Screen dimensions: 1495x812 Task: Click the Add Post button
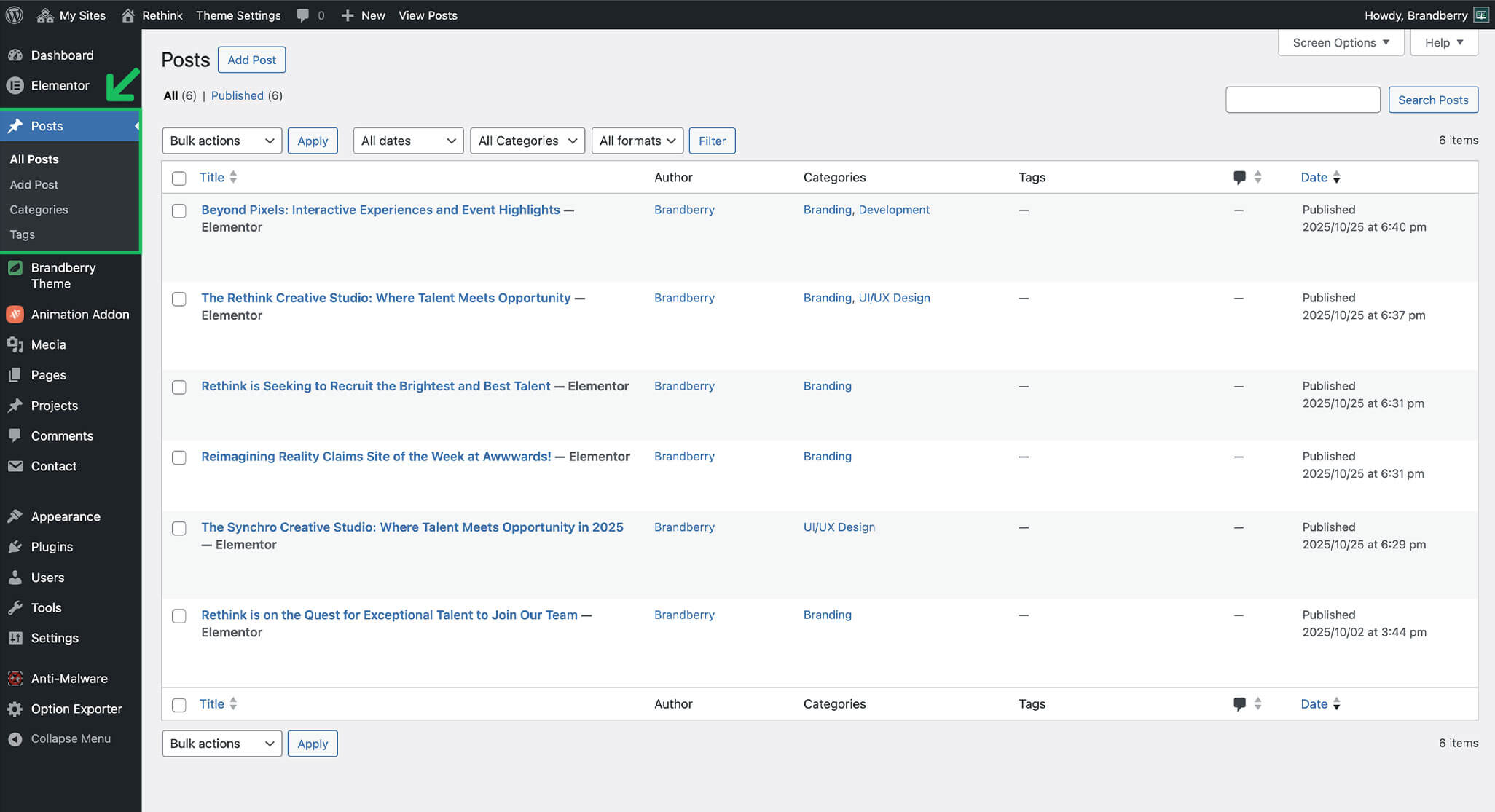pyautogui.click(x=251, y=60)
